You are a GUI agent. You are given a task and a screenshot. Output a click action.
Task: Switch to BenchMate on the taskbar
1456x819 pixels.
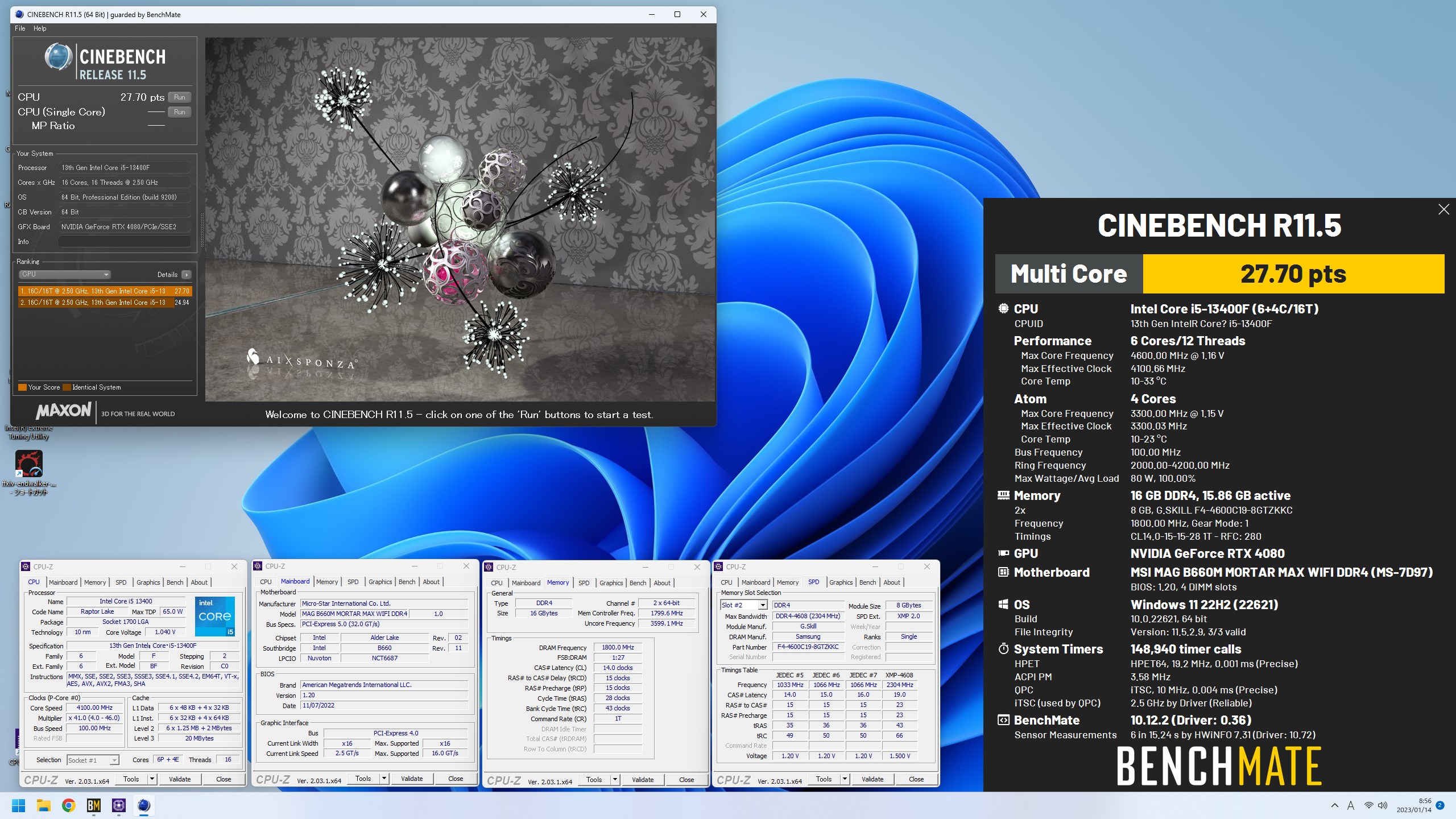point(94,805)
